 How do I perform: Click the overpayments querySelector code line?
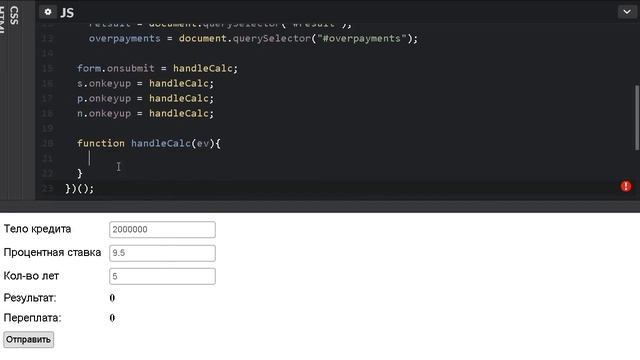tap(253, 38)
